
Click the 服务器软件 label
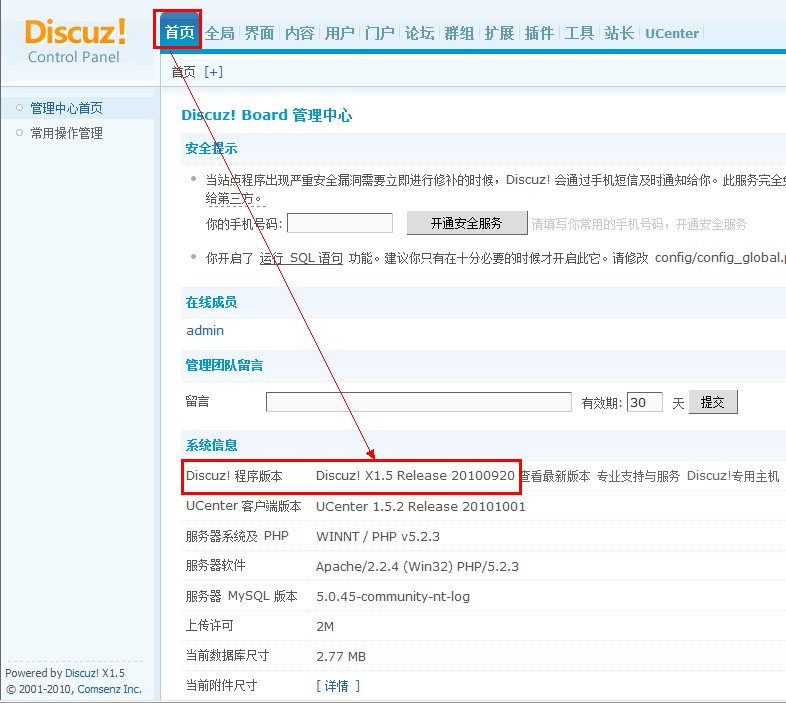(x=216, y=566)
